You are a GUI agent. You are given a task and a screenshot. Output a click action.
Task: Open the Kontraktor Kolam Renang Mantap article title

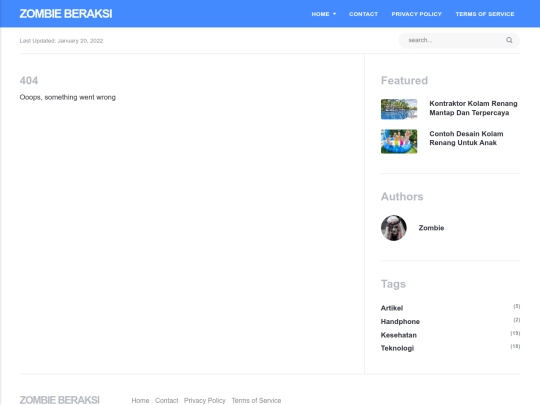click(473, 108)
